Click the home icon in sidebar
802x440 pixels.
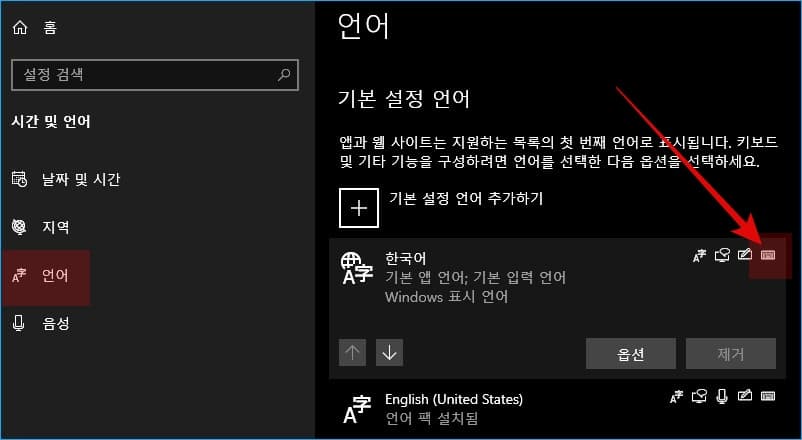(20, 27)
